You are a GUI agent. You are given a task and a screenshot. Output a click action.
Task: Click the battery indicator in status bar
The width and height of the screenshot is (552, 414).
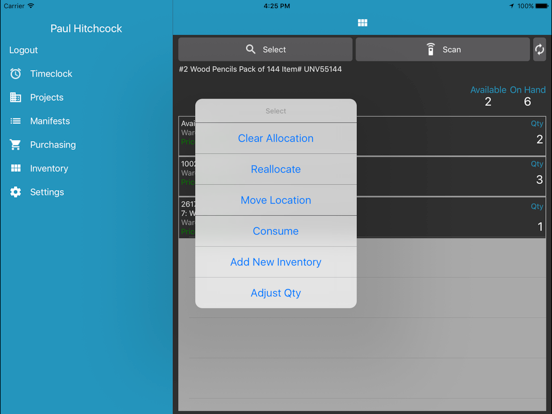click(541, 6)
